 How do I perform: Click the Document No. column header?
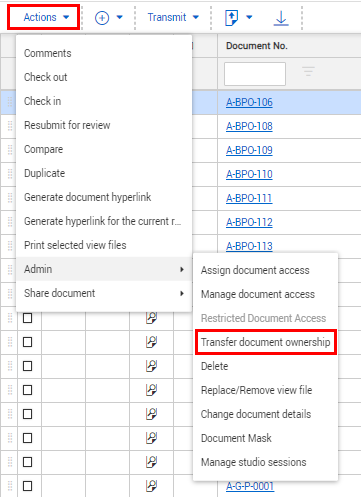pyautogui.click(x=257, y=46)
